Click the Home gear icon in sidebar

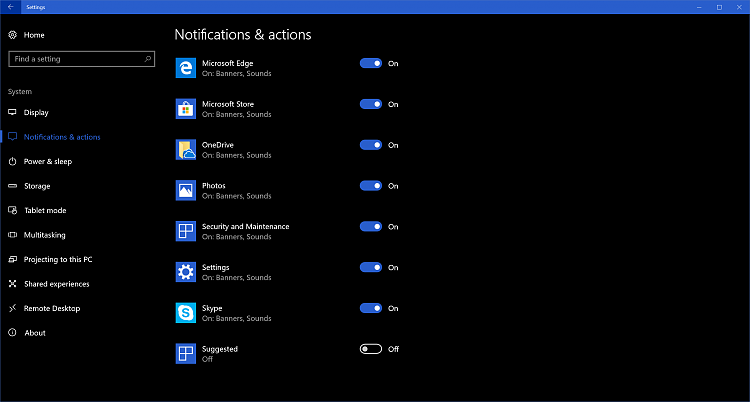(x=12, y=35)
